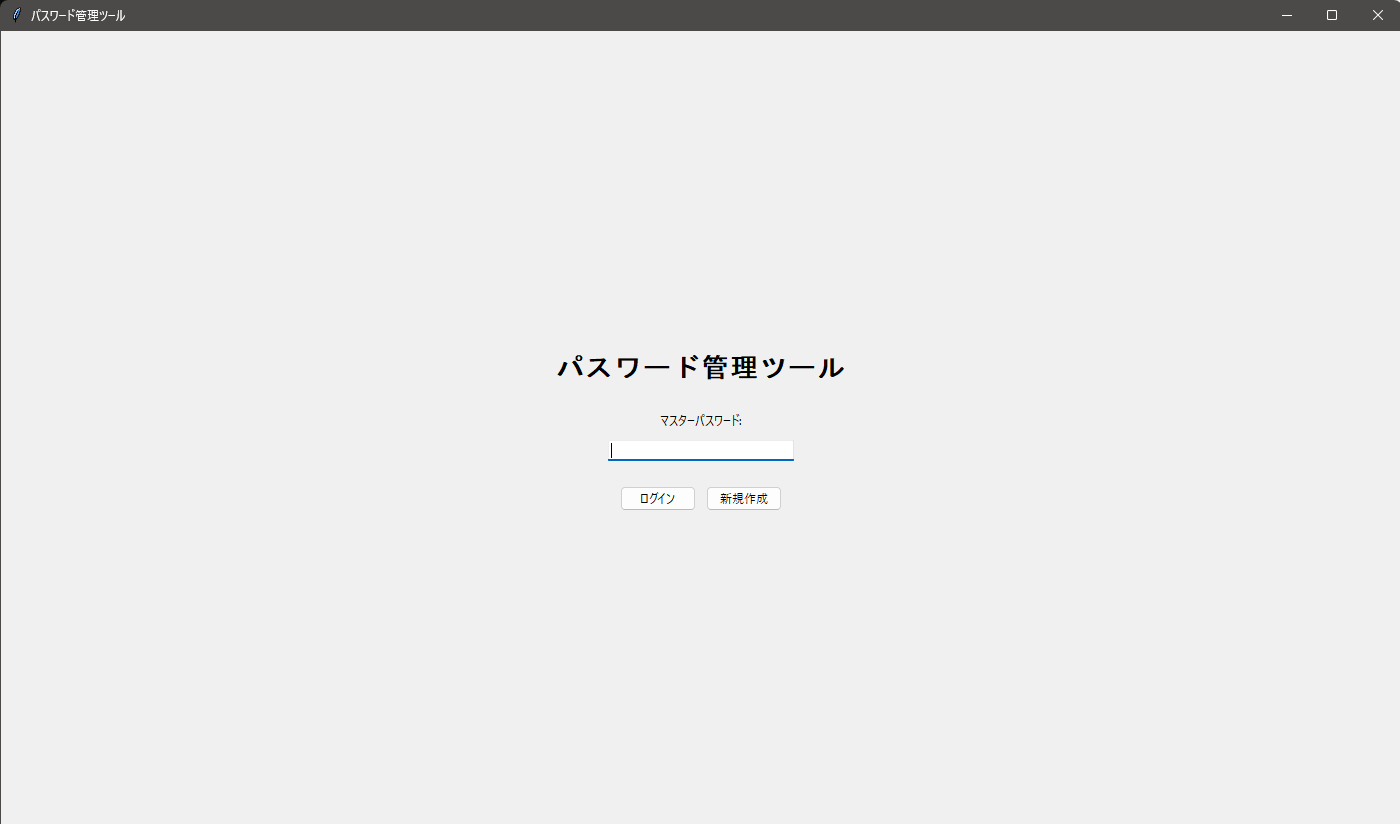This screenshot has height=824, width=1400.
Task: Create a new master password via 新規作成
Action: pyautogui.click(x=743, y=498)
